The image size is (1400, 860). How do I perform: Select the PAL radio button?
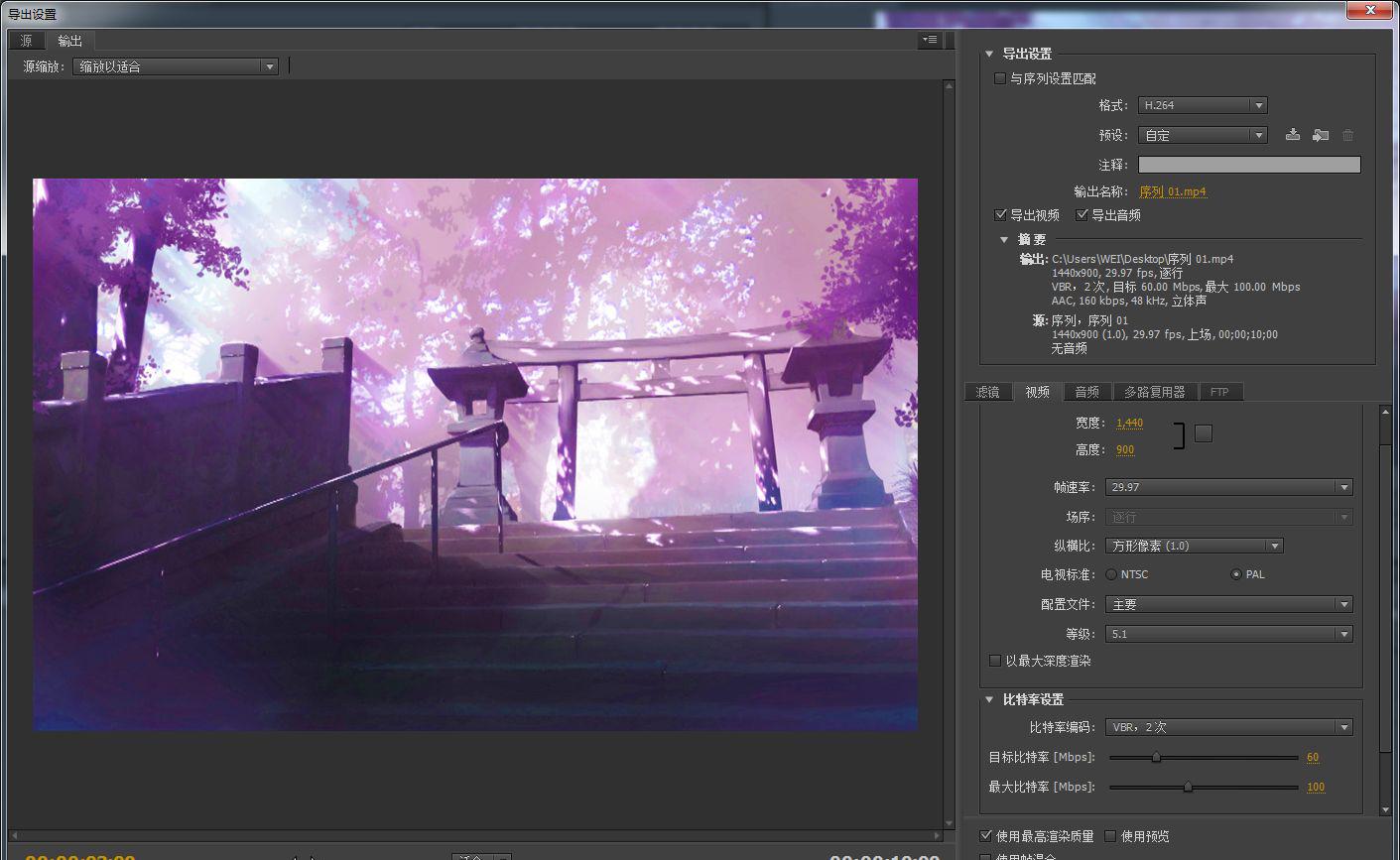[1236, 574]
